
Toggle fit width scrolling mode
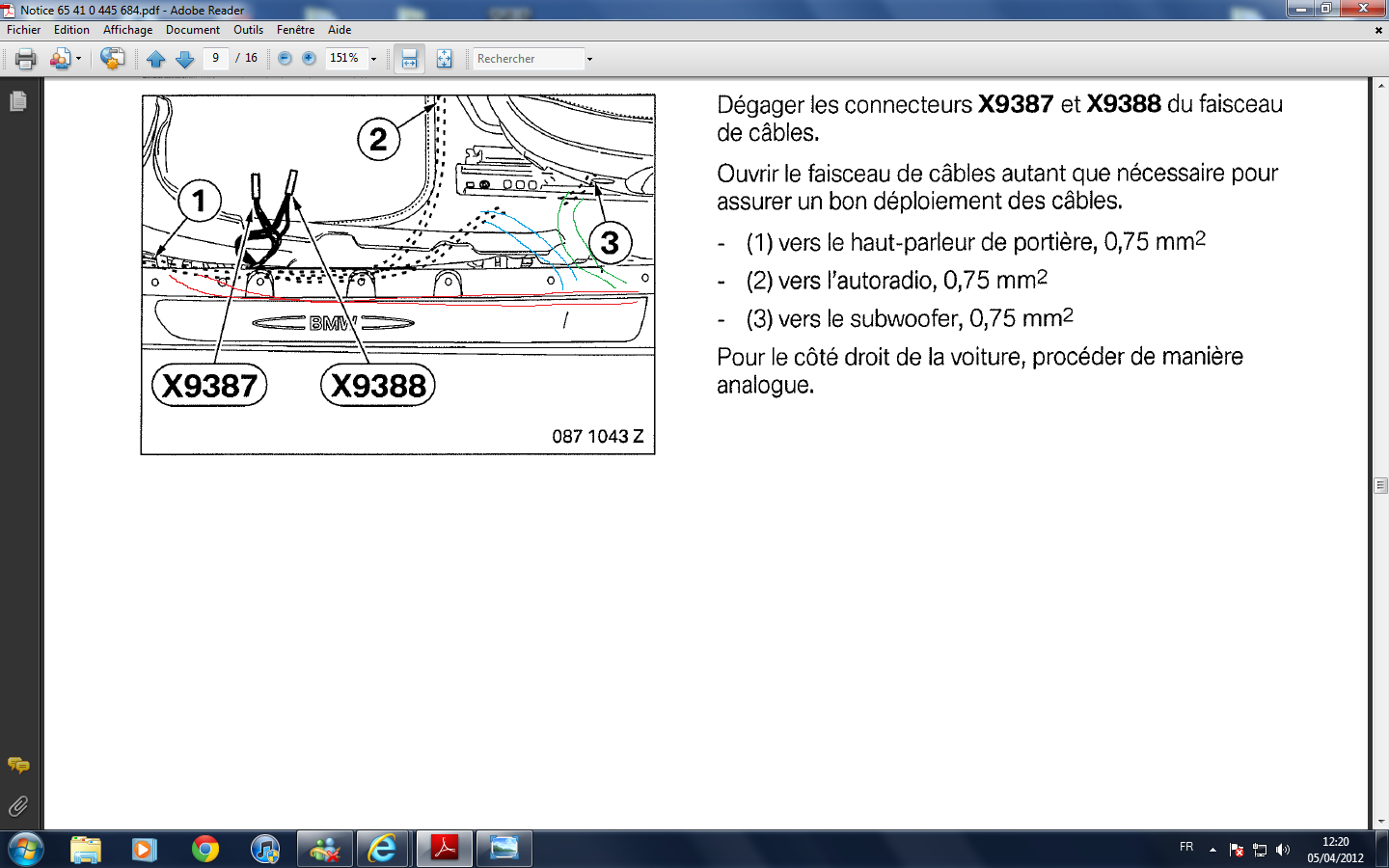click(409, 59)
